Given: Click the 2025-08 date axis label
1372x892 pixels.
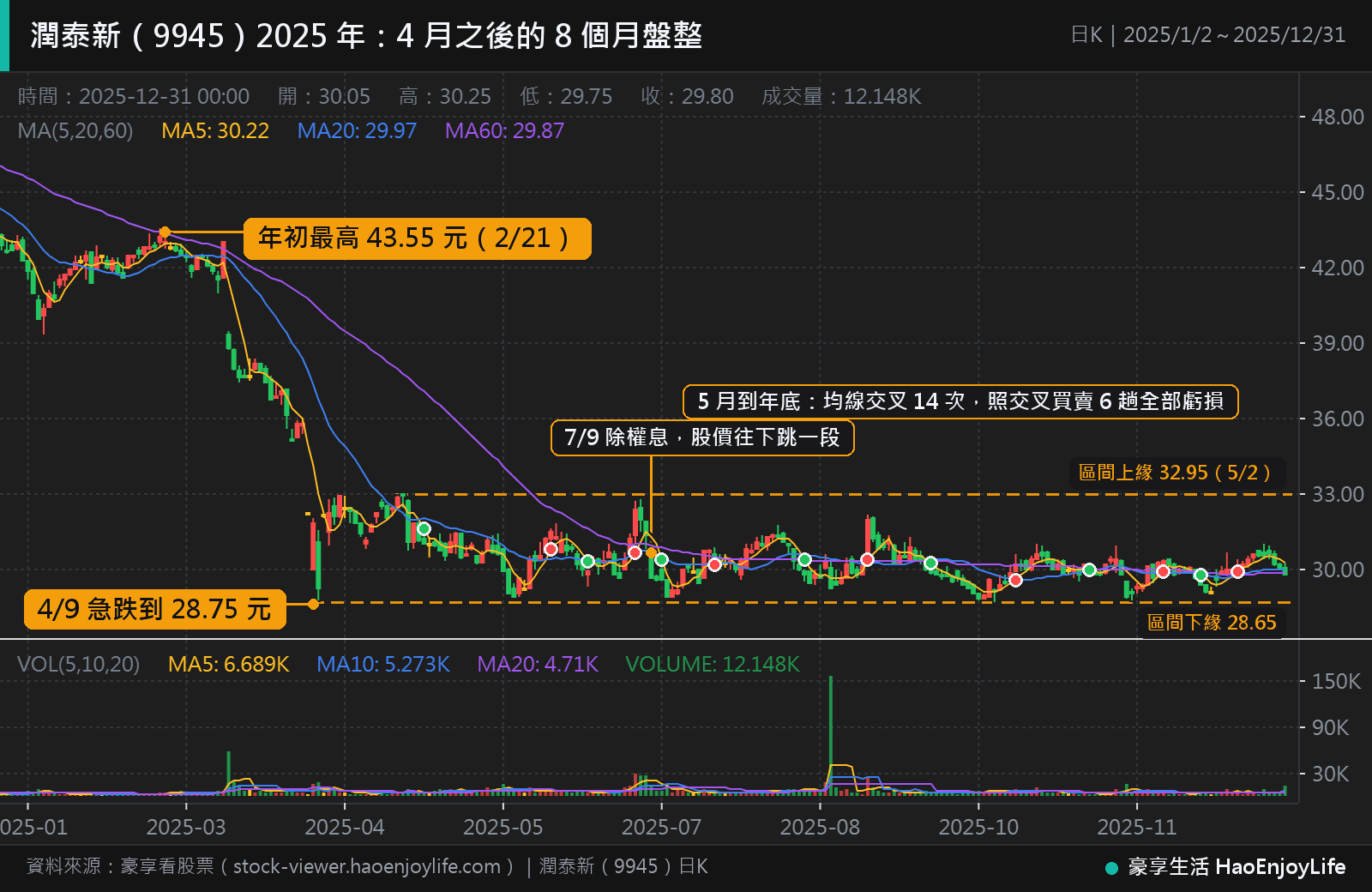Looking at the screenshot, I should click(820, 827).
